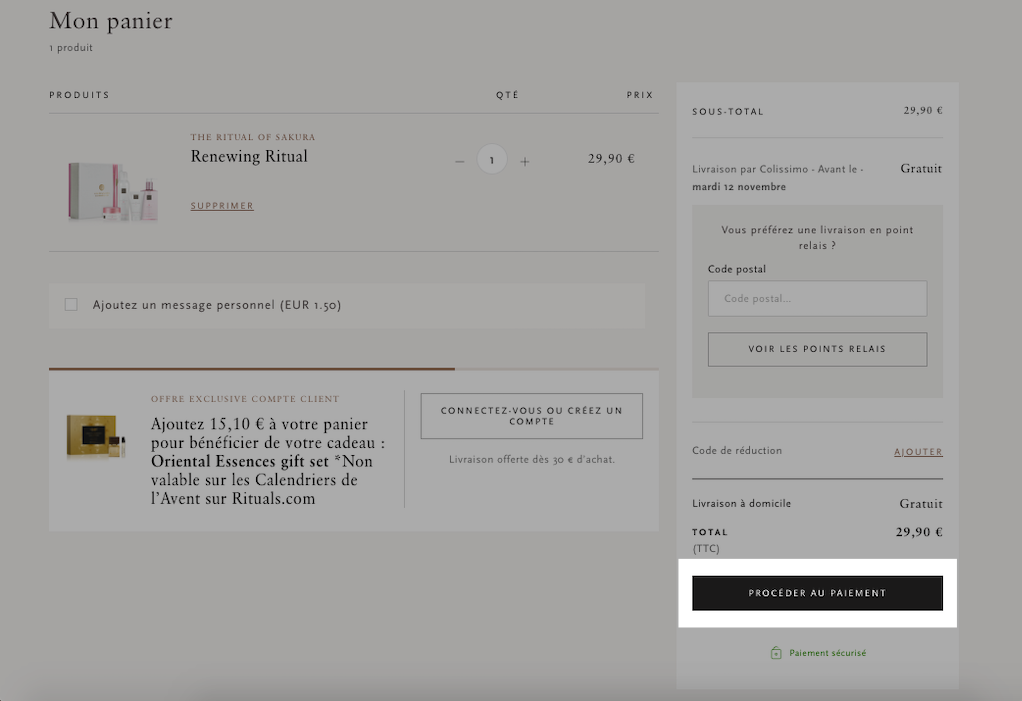Click Voir les points relais button
Screen dimensions: 1022x701
point(817,349)
